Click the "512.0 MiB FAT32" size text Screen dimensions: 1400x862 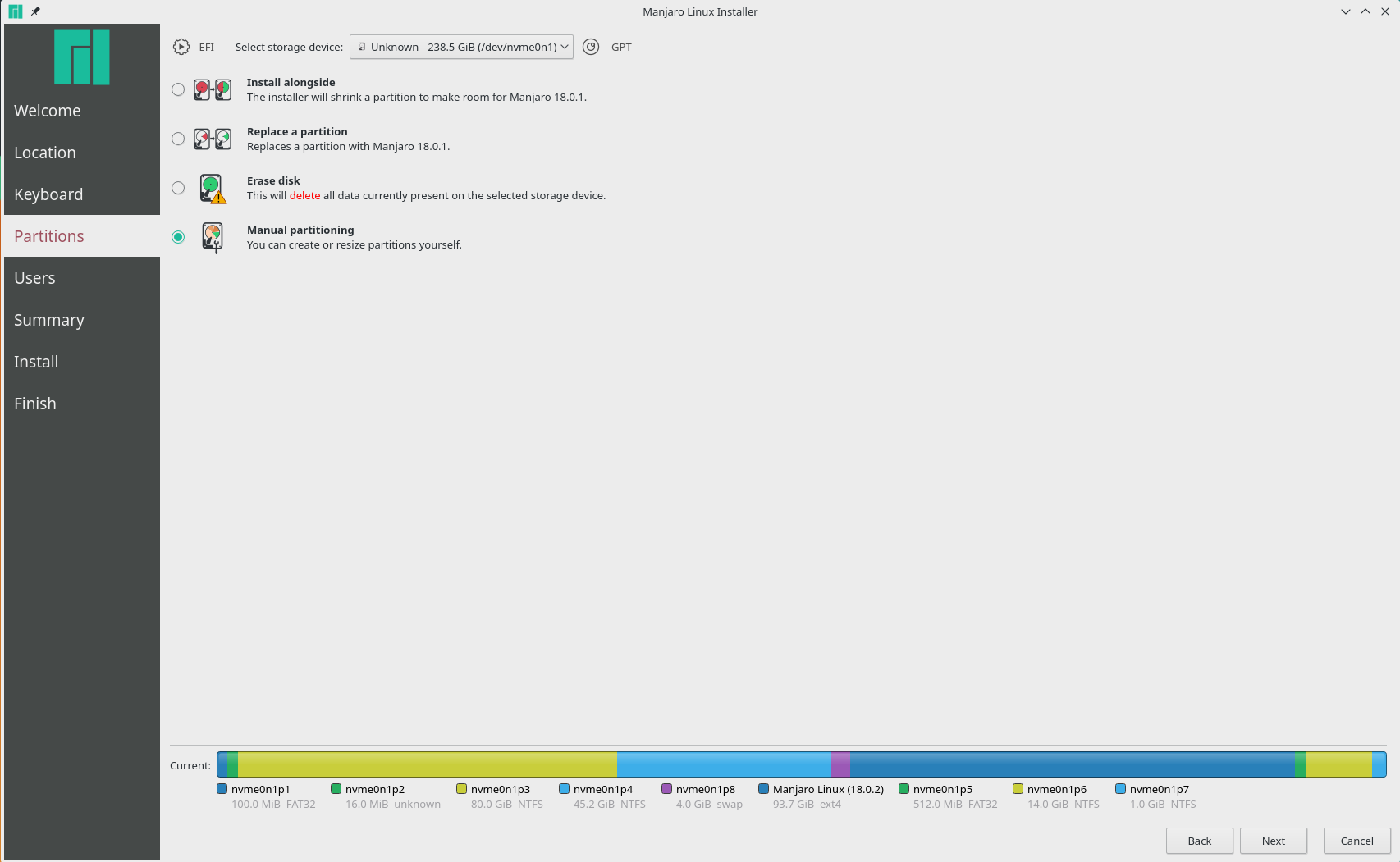click(x=955, y=804)
